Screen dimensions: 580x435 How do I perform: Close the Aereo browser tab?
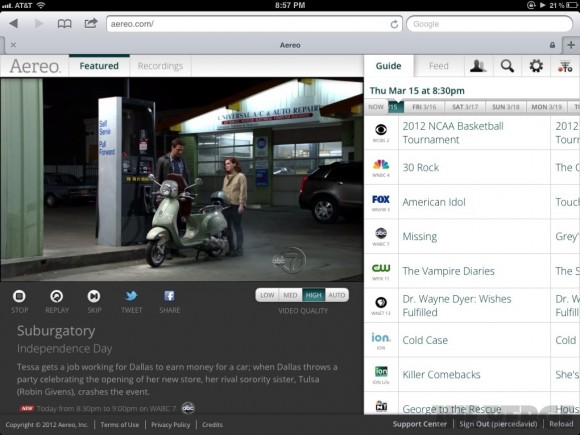tap(13, 45)
